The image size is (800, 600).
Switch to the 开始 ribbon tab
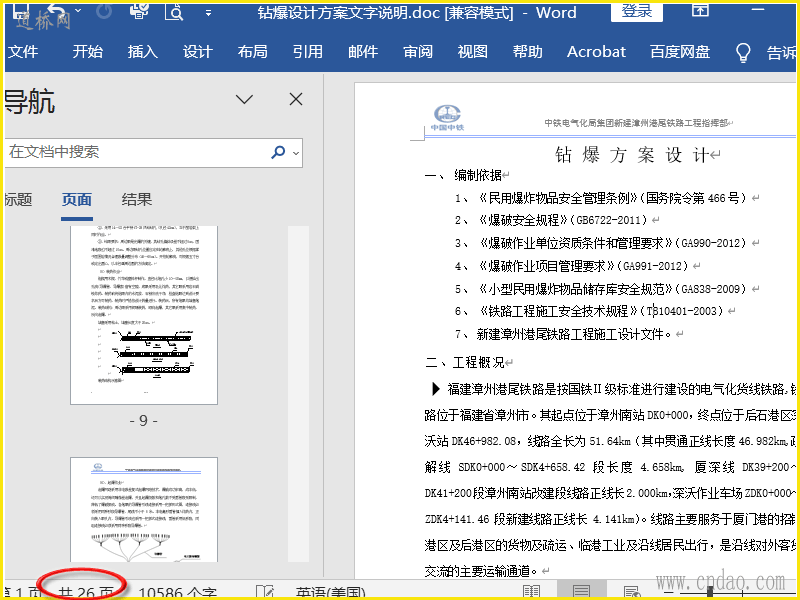[87, 52]
